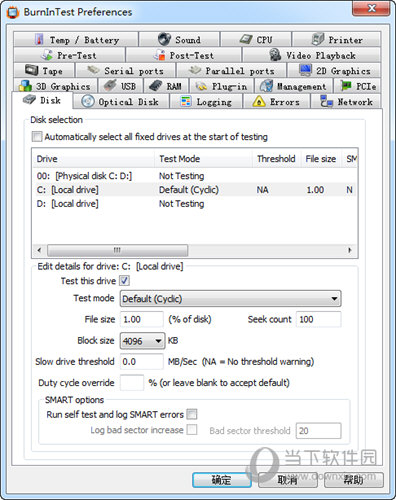Open the Logging tab
This screenshot has height=500, width=396.
tap(206, 101)
